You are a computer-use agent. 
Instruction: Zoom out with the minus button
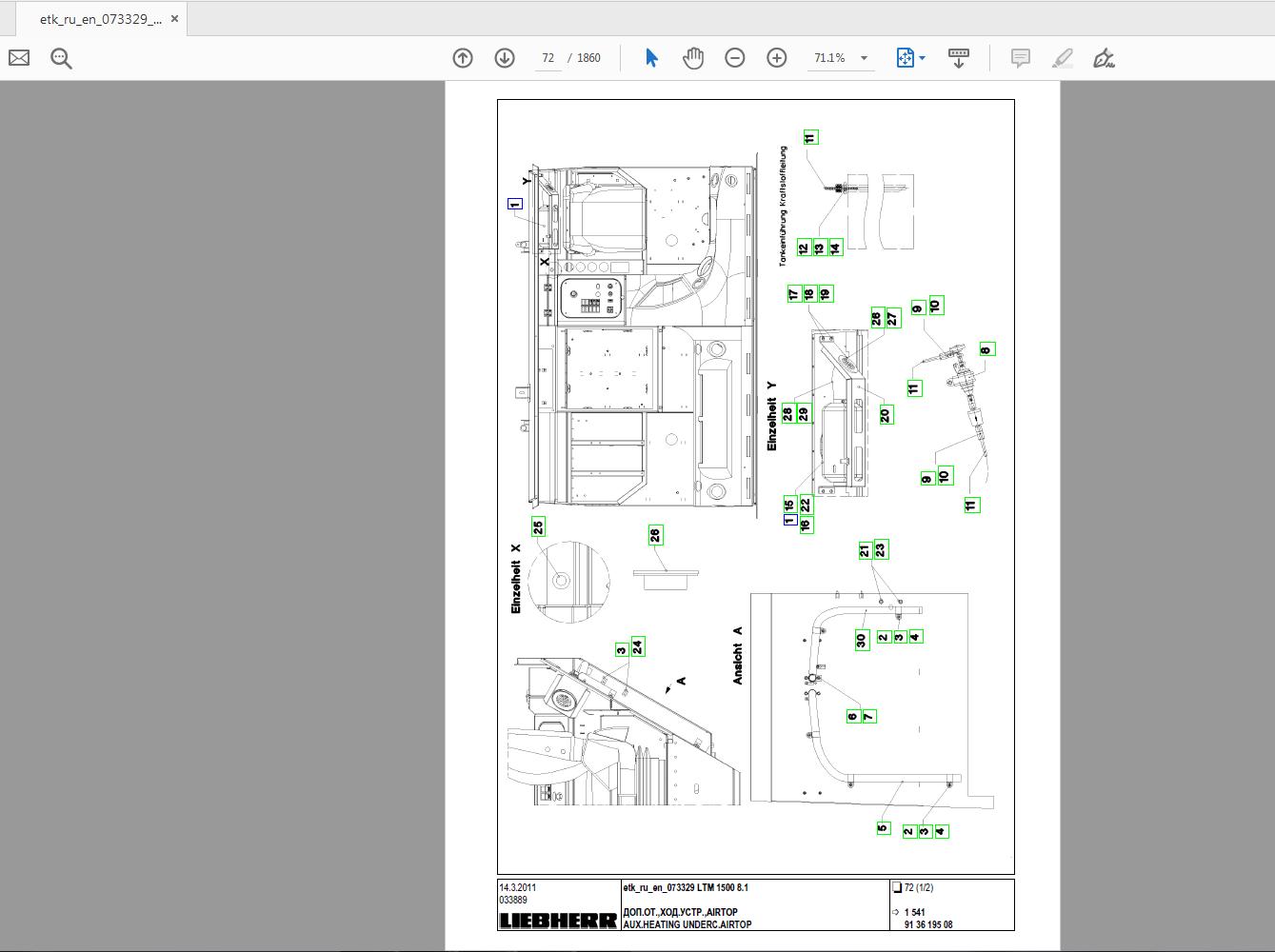click(x=735, y=58)
